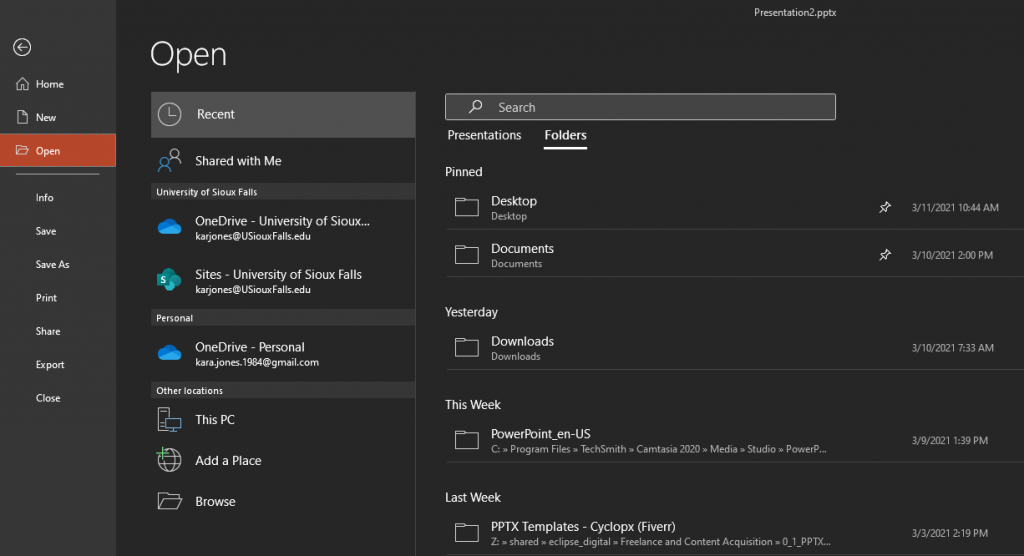Open the Share page
The image size is (1024, 556).
[x=48, y=331]
